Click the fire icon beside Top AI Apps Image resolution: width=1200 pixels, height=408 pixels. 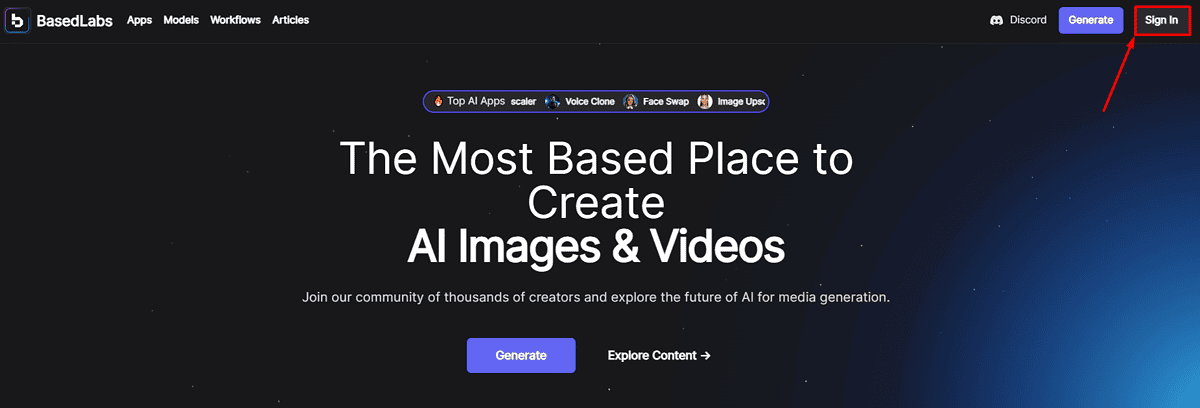click(x=437, y=101)
